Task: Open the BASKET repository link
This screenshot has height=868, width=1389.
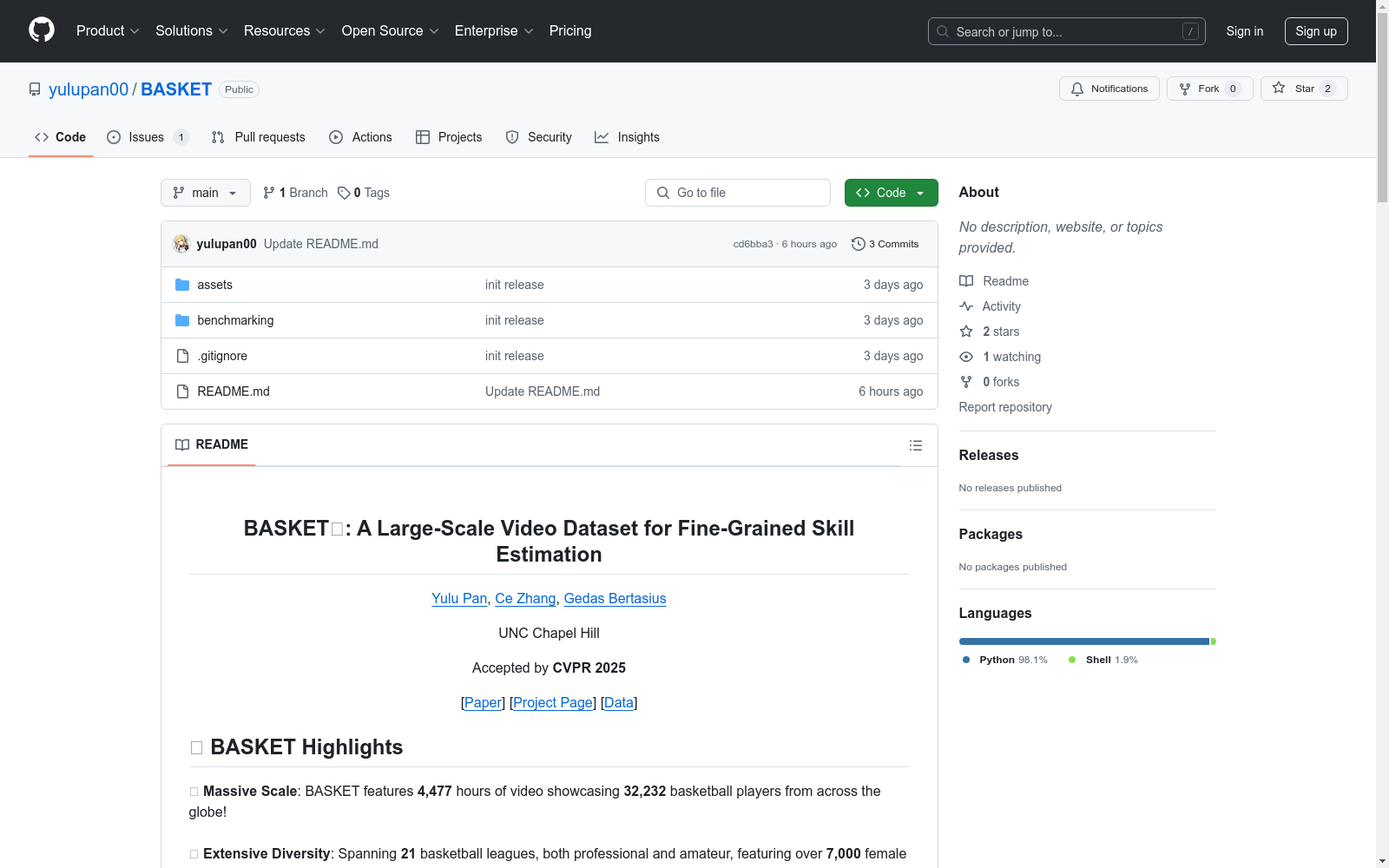Action: point(176,89)
